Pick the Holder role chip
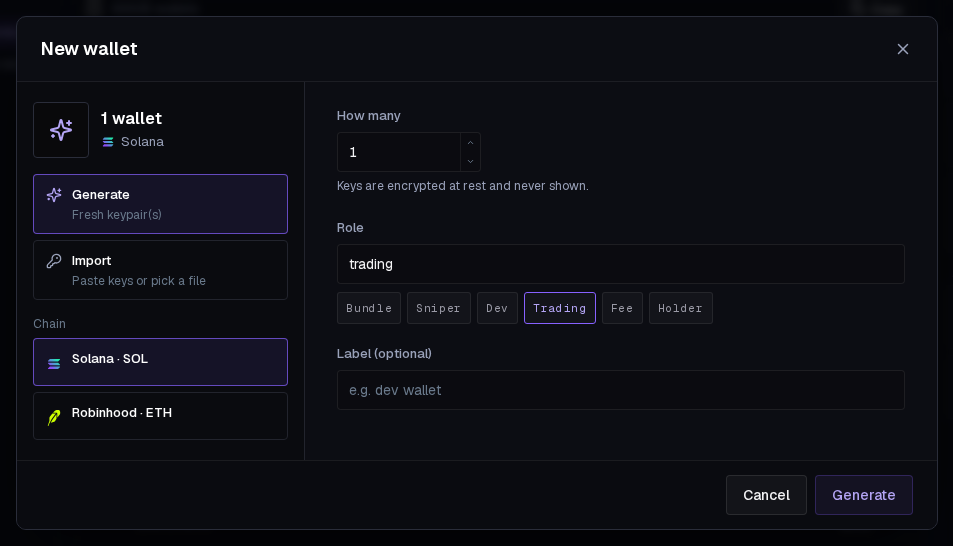The image size is (953, 546). pos(681,308)
